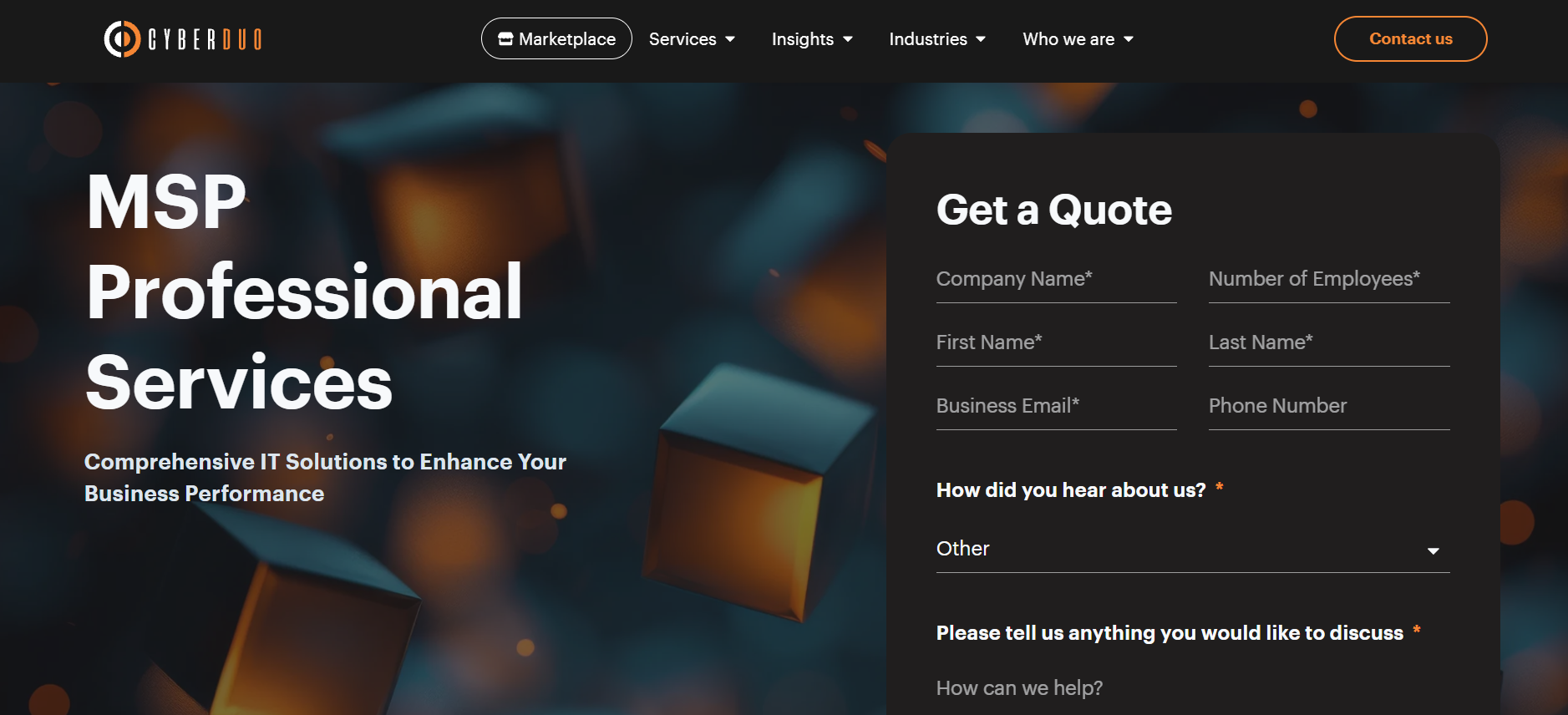Screen dimensions: 1568x715
Task: Focus the Number of Employees field
Action: click(1329, 280)
